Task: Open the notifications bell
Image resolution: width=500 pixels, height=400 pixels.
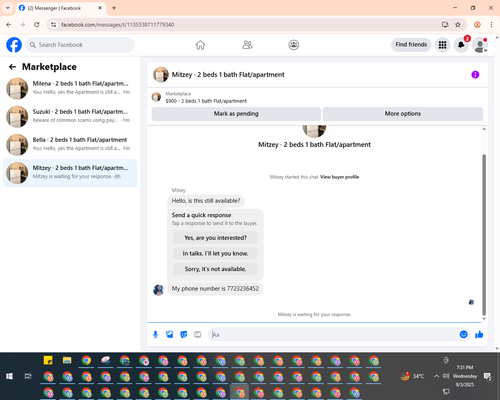Action: pyautogui.click(x=461, y=45)
